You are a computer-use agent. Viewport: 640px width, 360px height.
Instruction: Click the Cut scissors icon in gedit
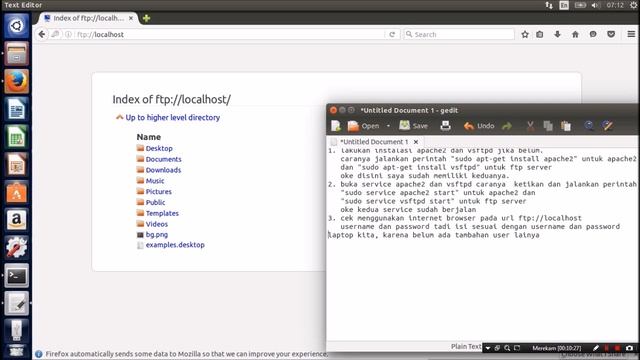coord(530,126)
